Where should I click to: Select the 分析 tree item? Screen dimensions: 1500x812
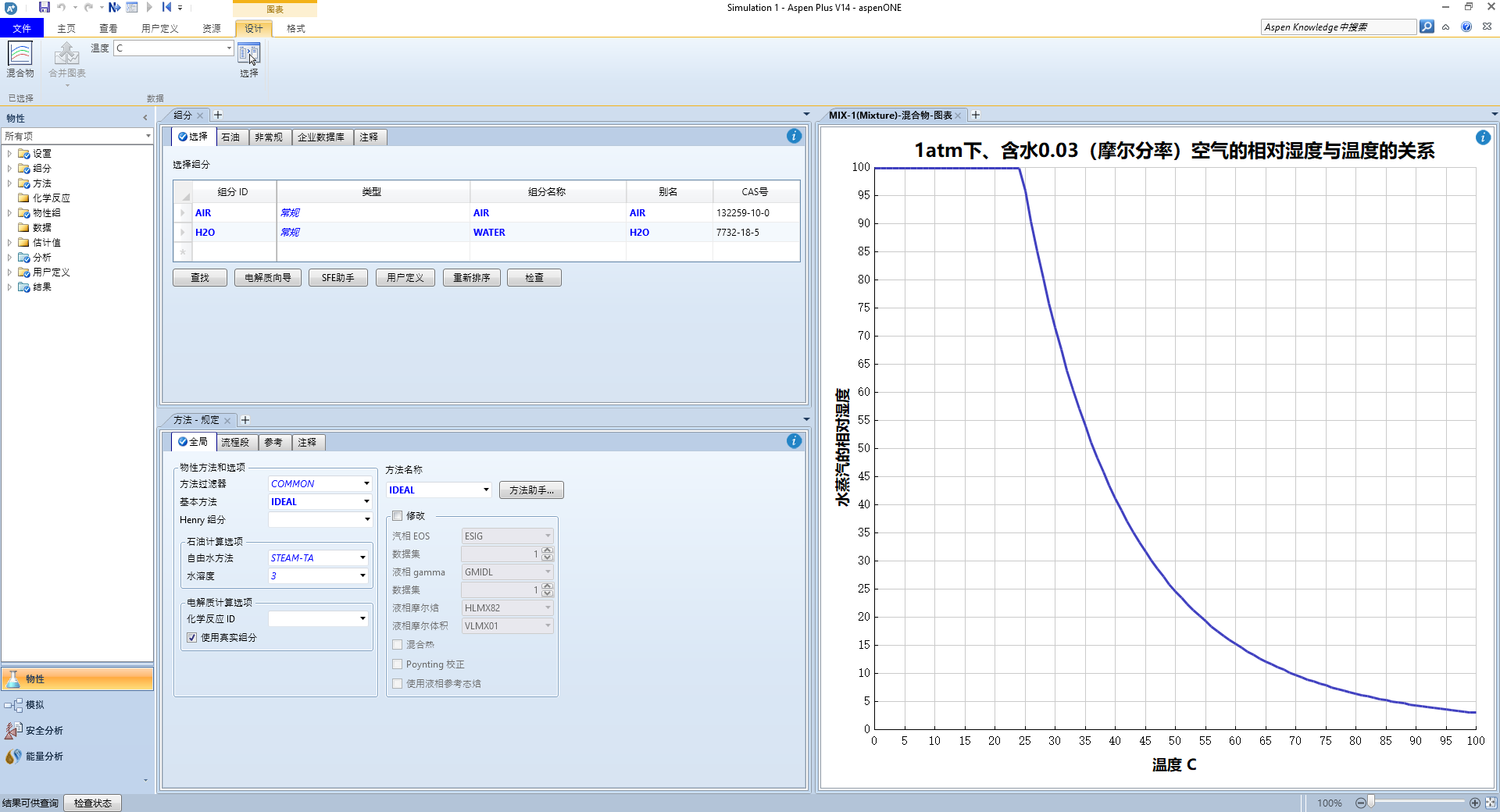click(42, 257)
